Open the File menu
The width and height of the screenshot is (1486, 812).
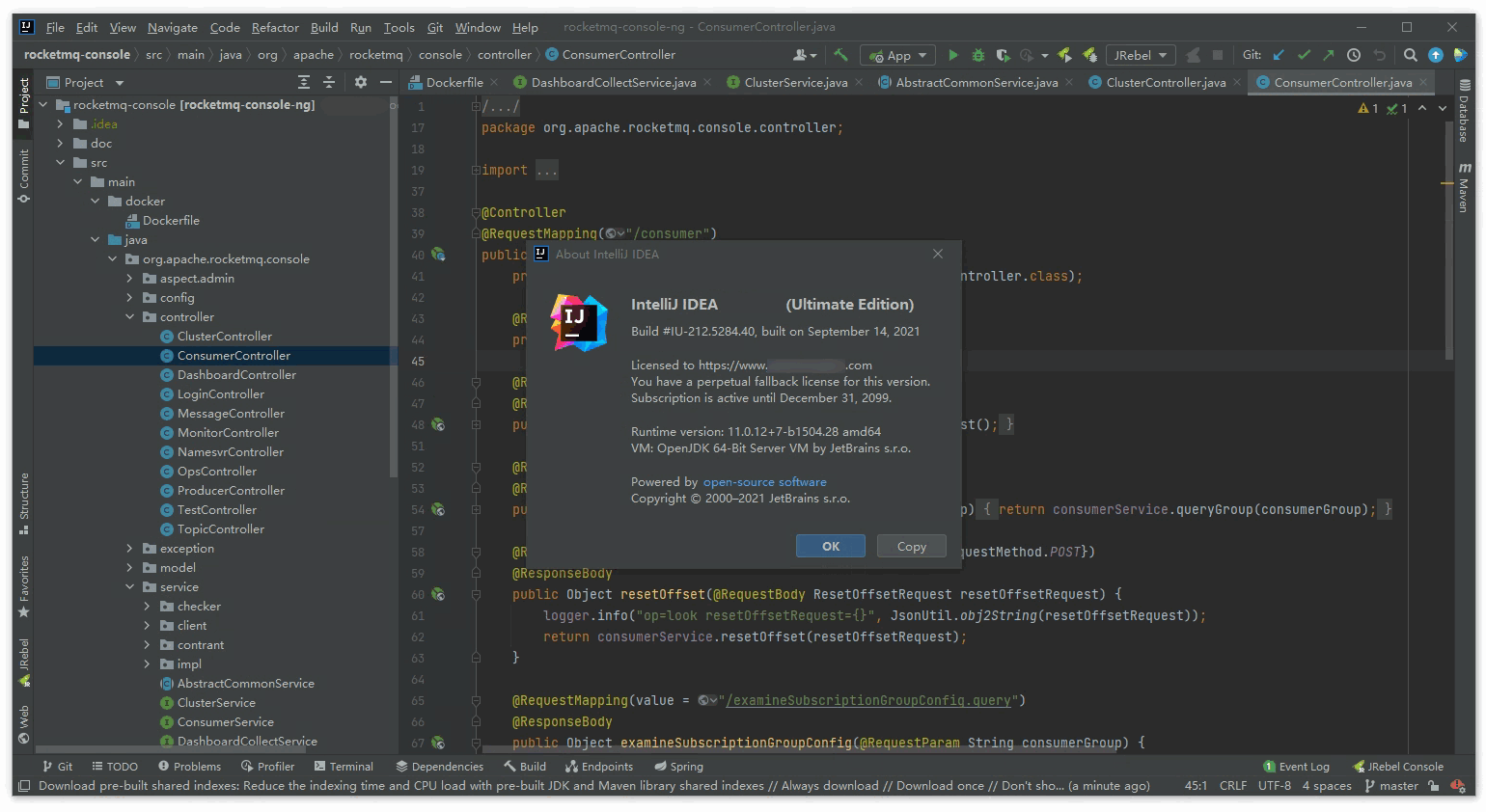55,27
